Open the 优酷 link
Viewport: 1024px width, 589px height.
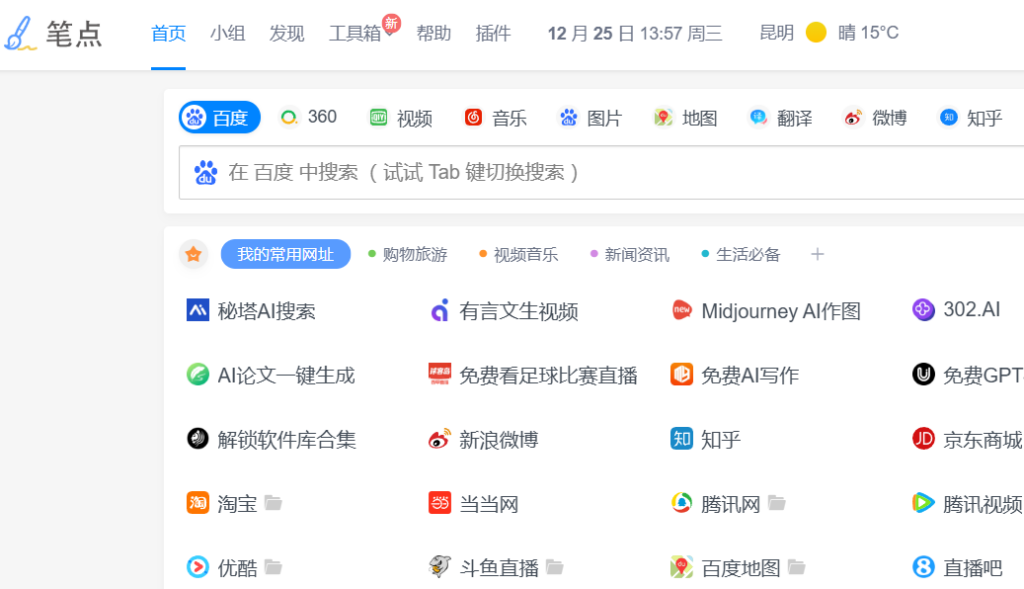pos(222,567)
